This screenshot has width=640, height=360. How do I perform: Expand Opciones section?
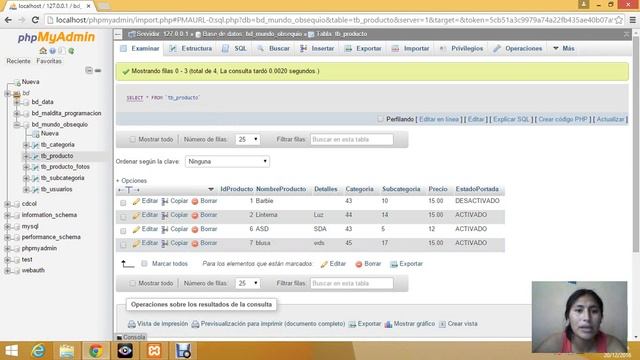(x=131, y=180)
